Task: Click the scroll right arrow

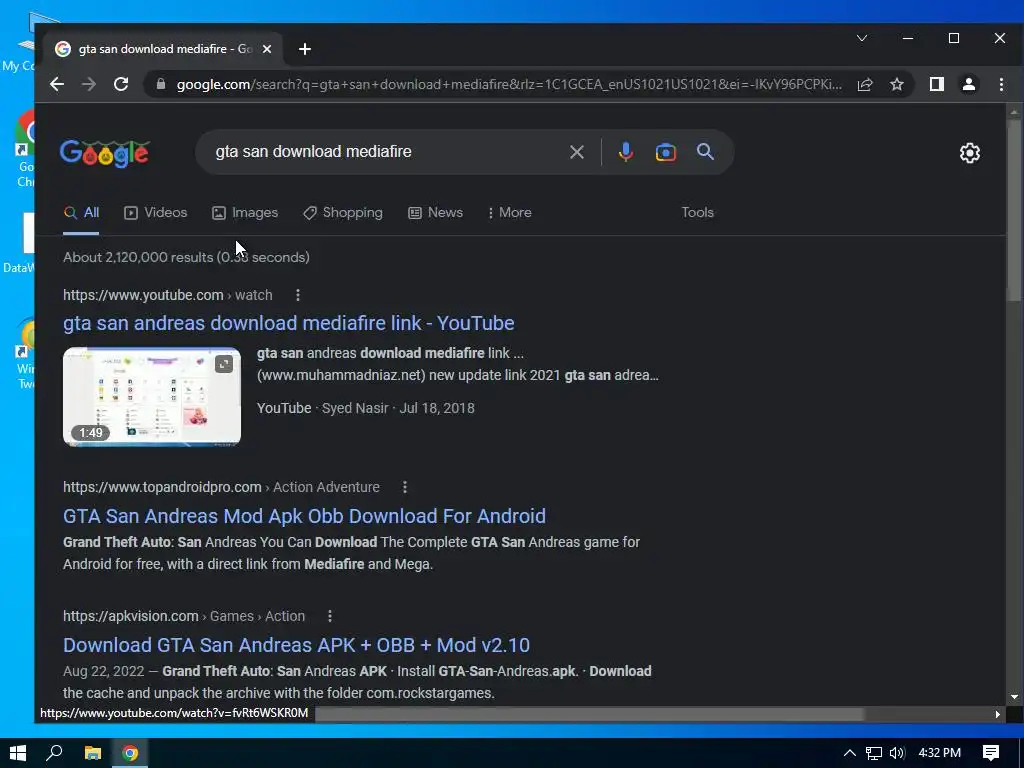Action: (997, 714)
